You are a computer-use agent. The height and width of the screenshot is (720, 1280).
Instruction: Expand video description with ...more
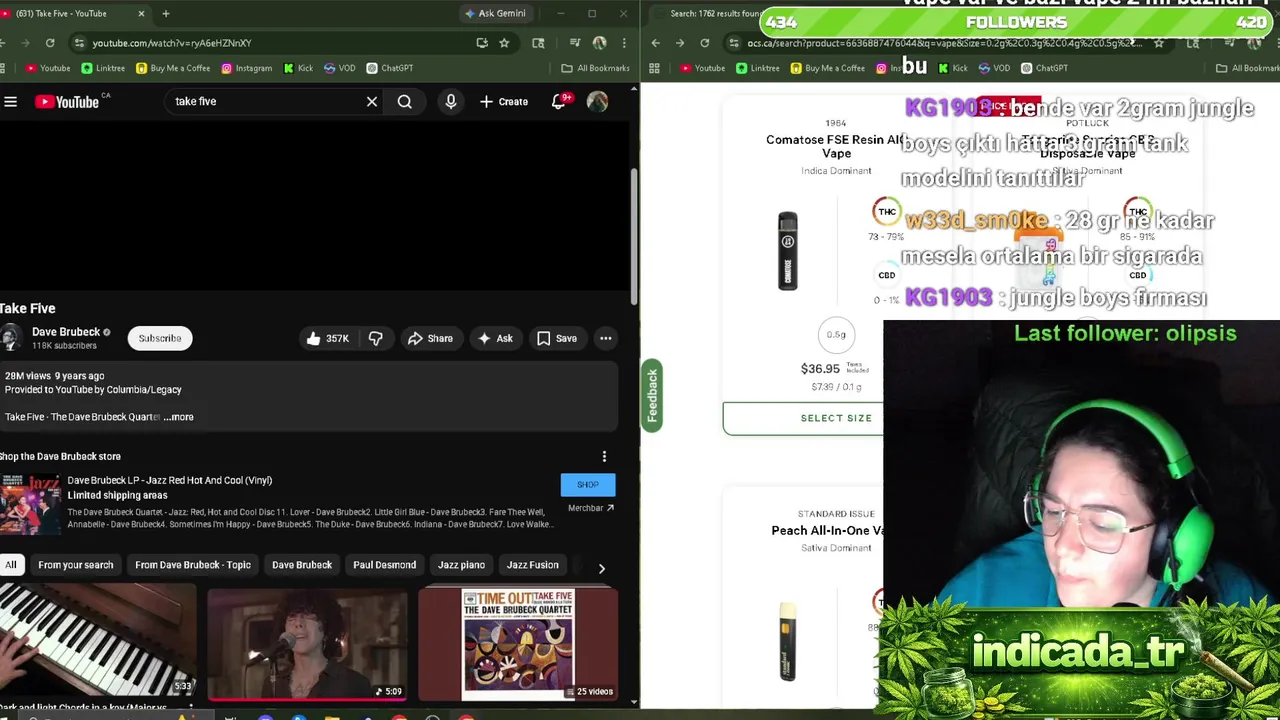[x=179, y=417]
